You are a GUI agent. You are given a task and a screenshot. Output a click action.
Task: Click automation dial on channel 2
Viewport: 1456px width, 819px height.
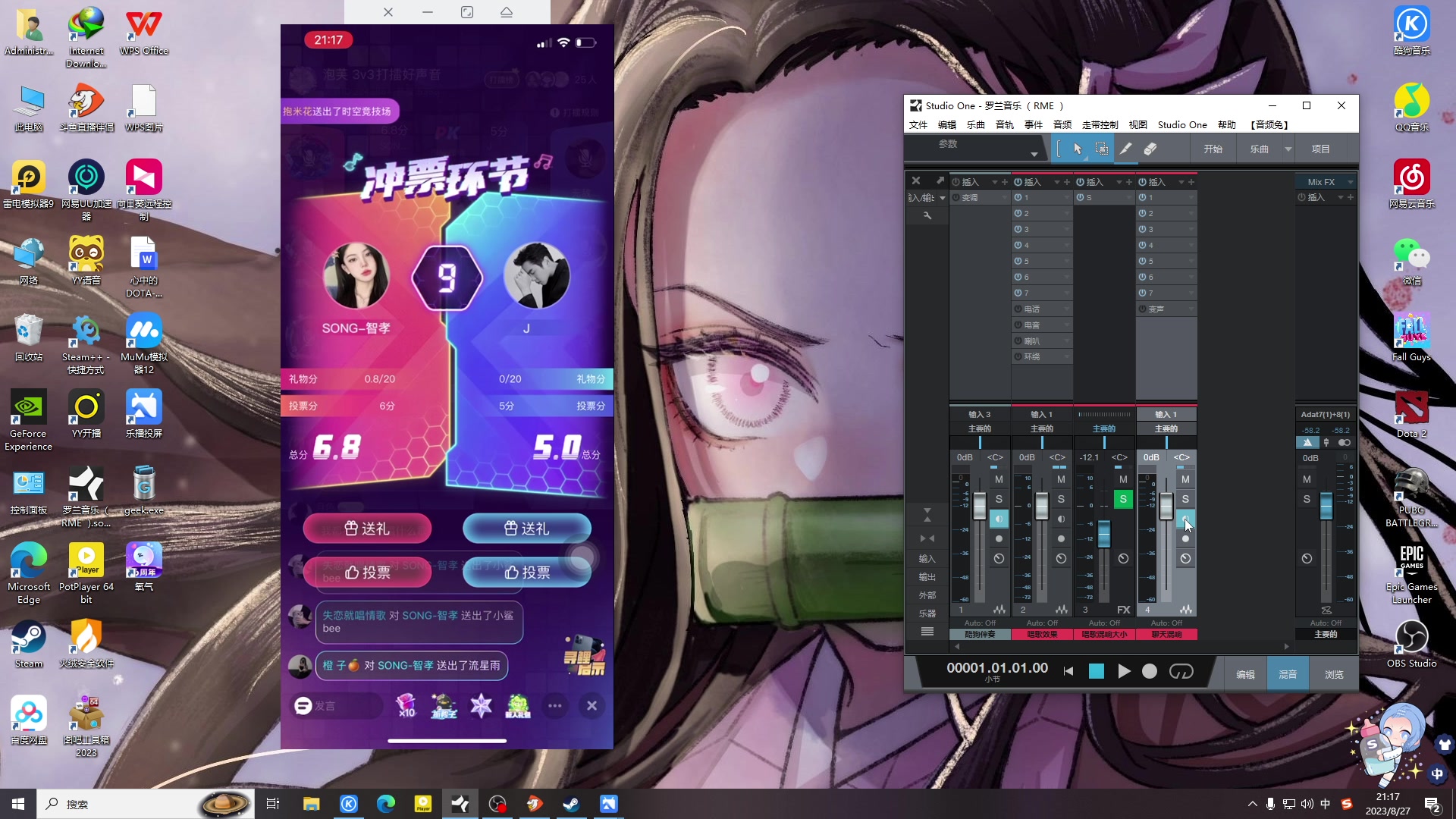coord(1061,559)
